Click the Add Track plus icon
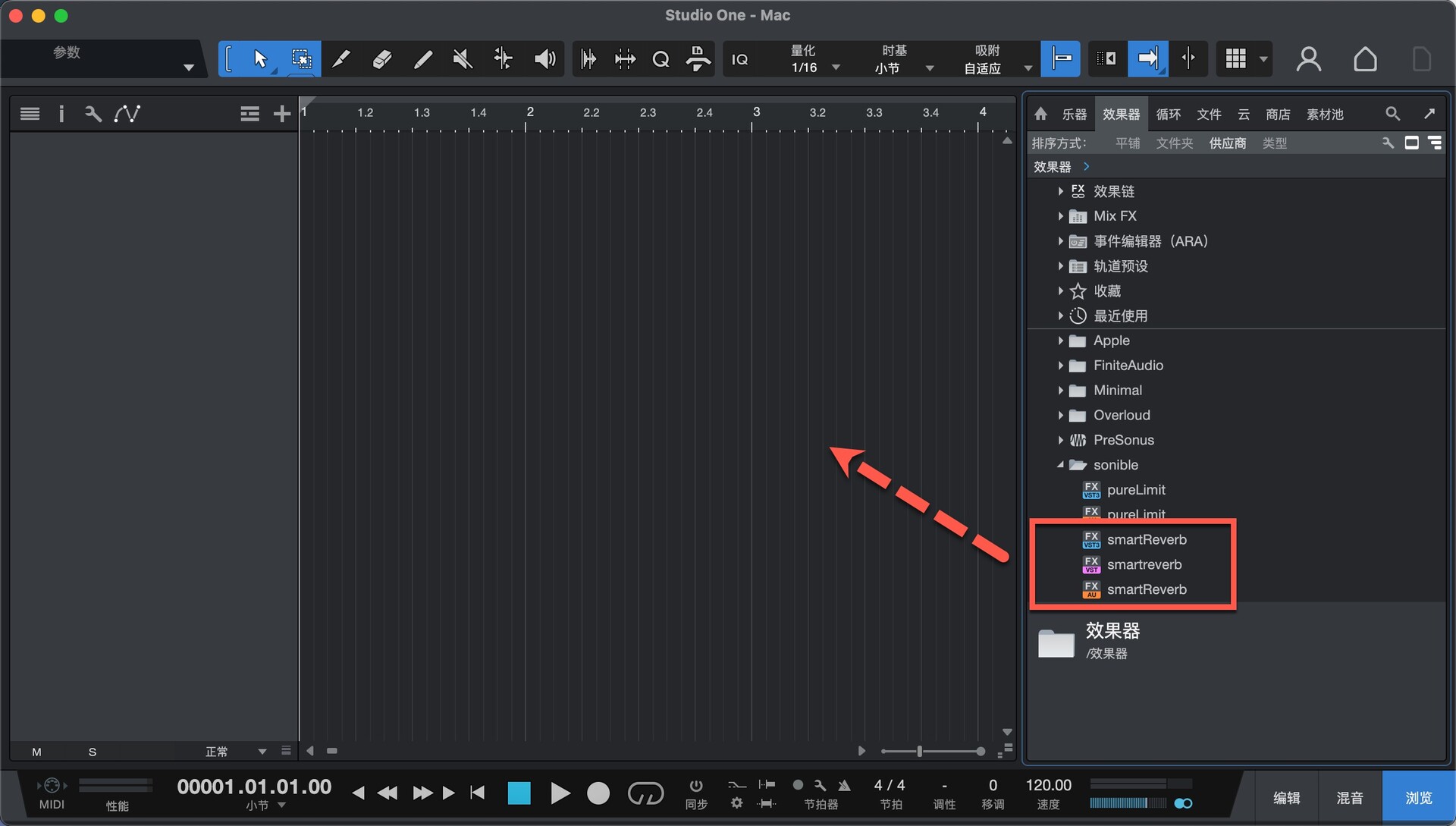The image size is (1456, 826). tap(281, 114)
